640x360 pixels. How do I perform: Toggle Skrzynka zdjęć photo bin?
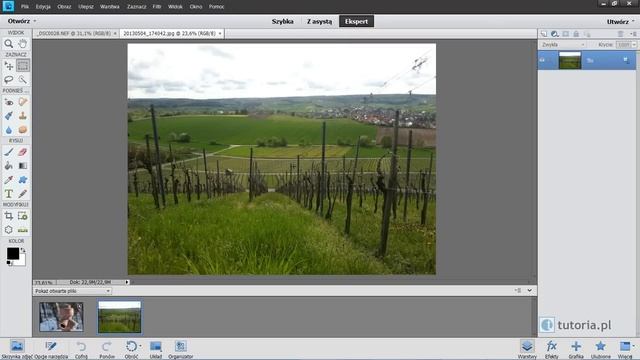(17, 349)
